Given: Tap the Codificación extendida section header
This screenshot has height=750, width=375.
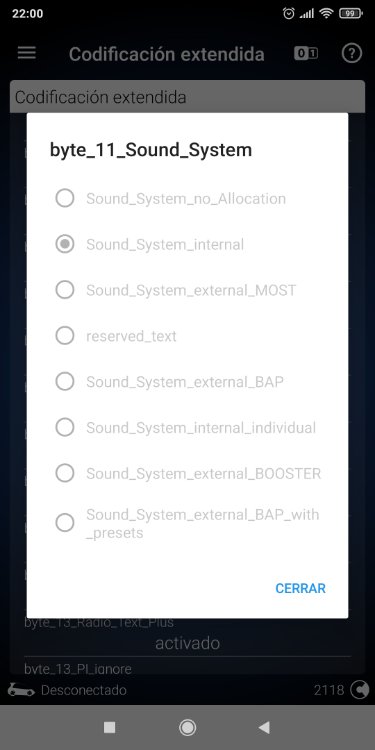Looking at the screenshot, I should (188, 97).
